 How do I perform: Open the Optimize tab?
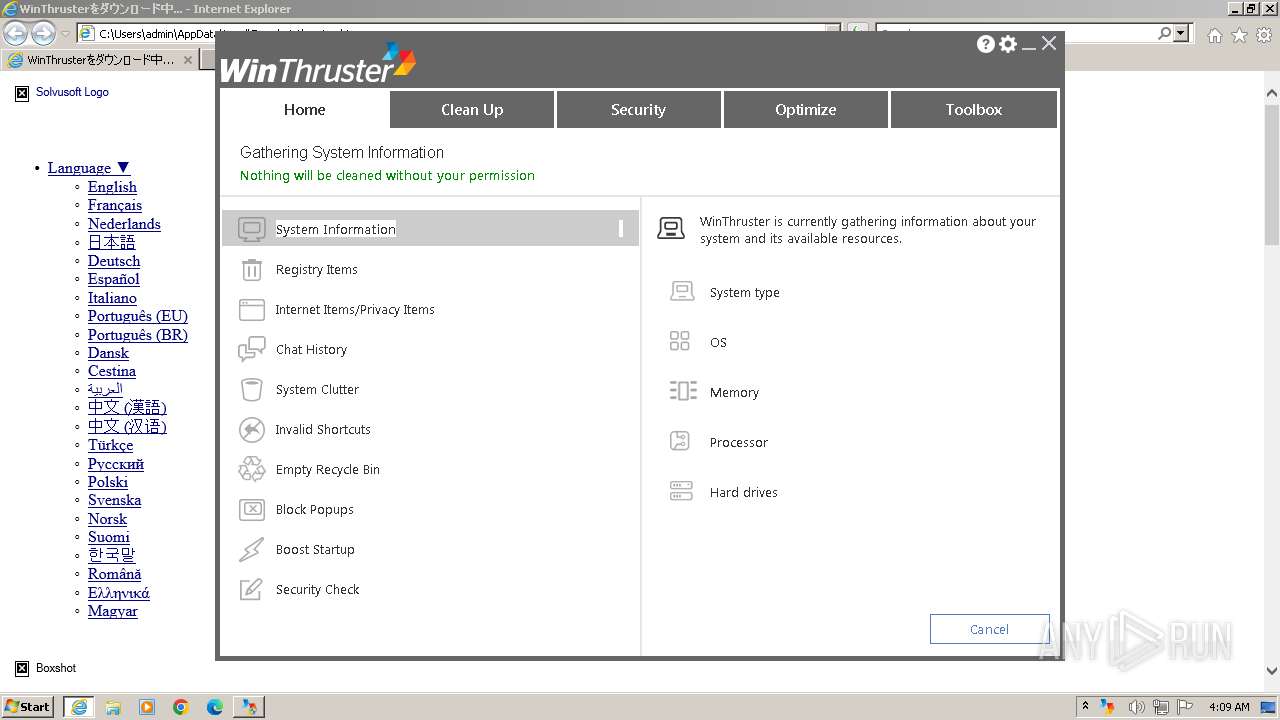805,110
